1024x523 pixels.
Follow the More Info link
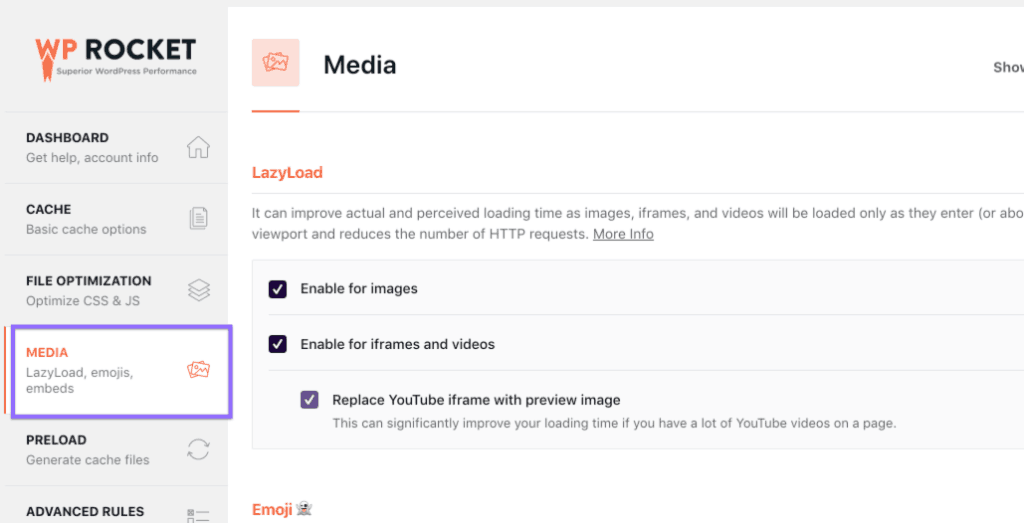623,234
